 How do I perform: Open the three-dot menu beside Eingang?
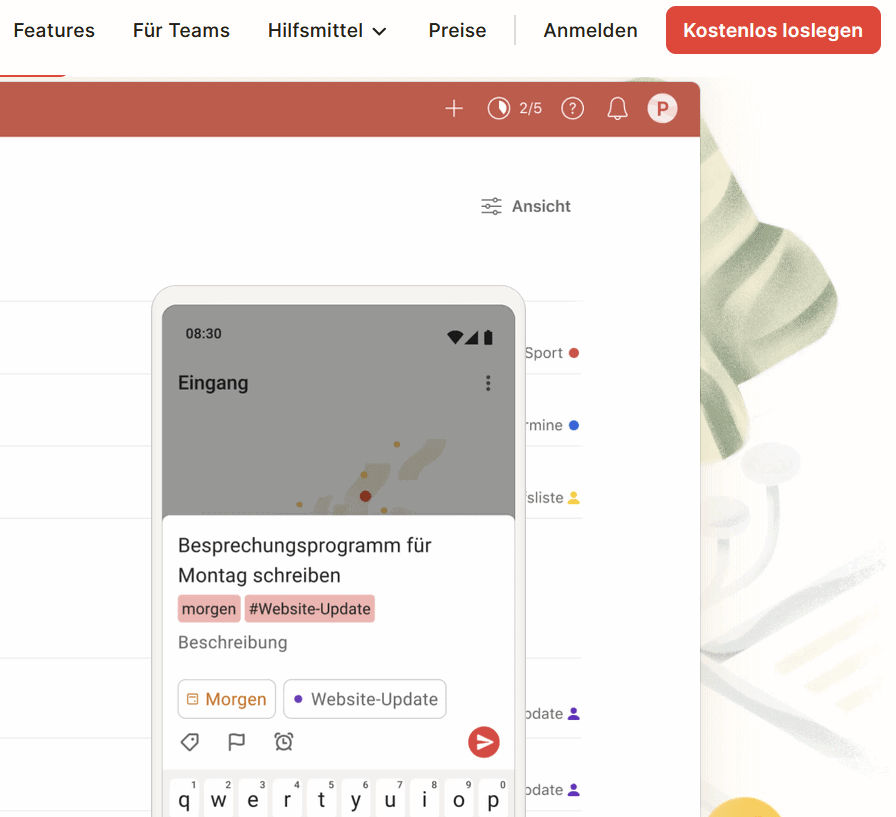(x=488, y=383)
